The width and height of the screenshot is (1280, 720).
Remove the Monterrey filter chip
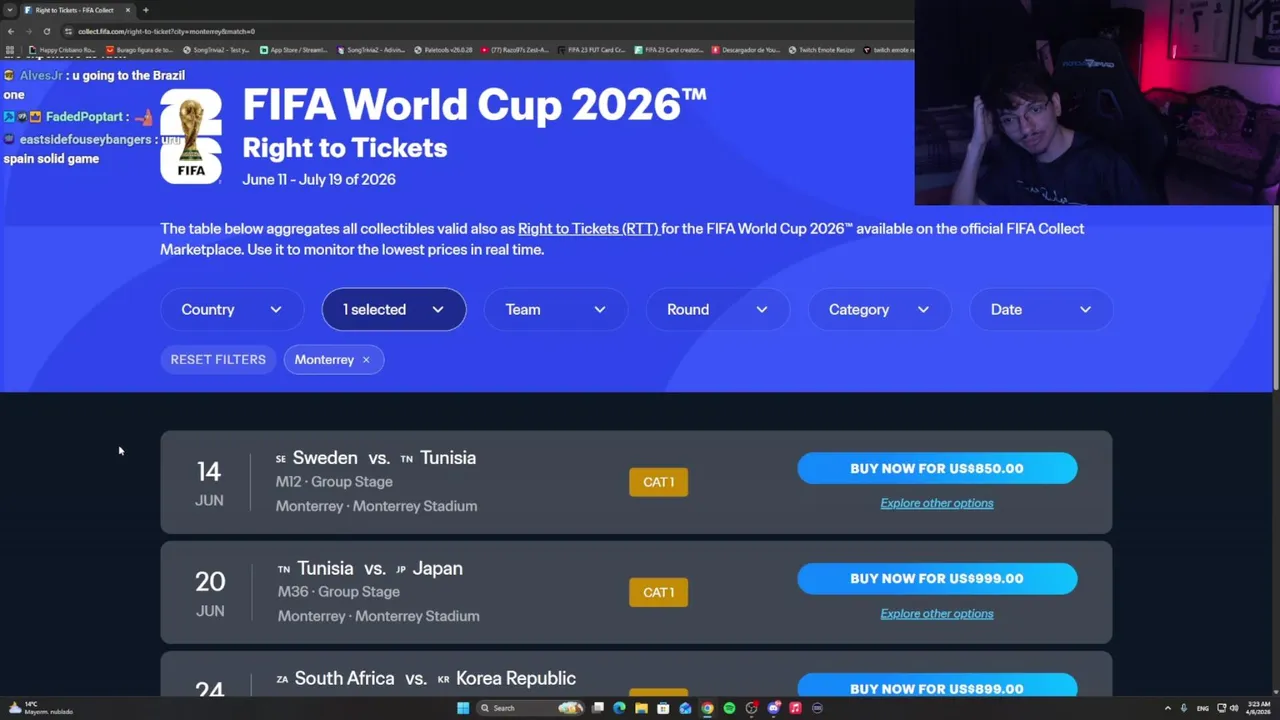[366, 360]
